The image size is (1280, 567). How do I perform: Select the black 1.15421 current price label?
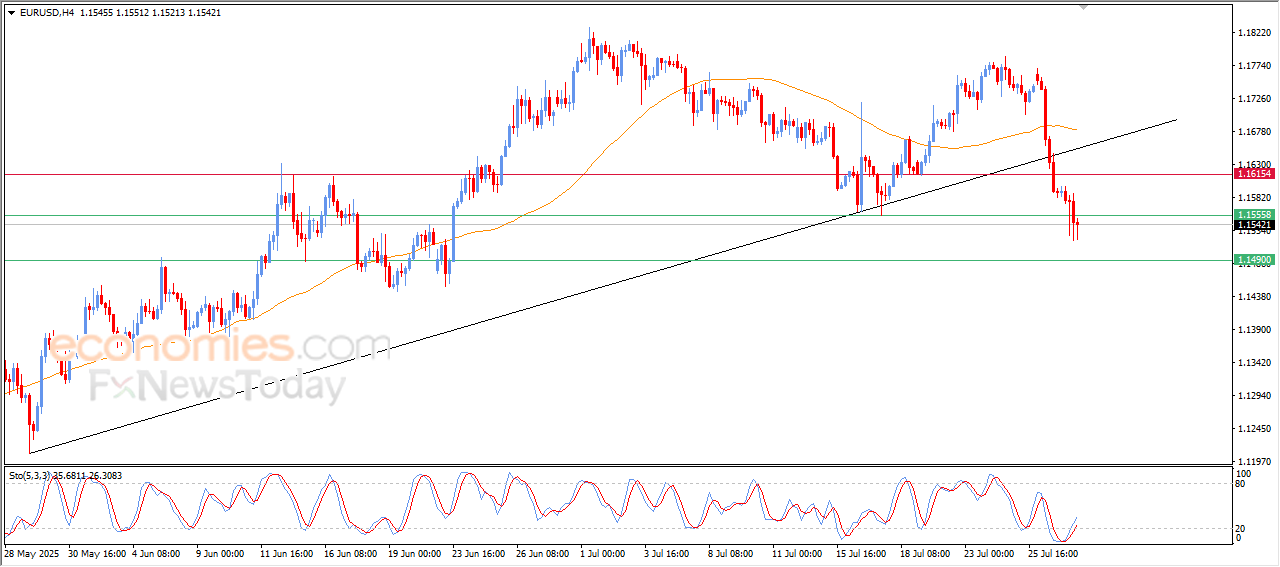pos(1254,226)
